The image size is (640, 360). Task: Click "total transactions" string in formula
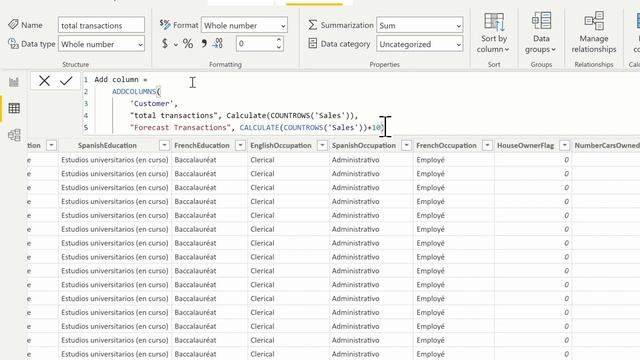[174, 116]
